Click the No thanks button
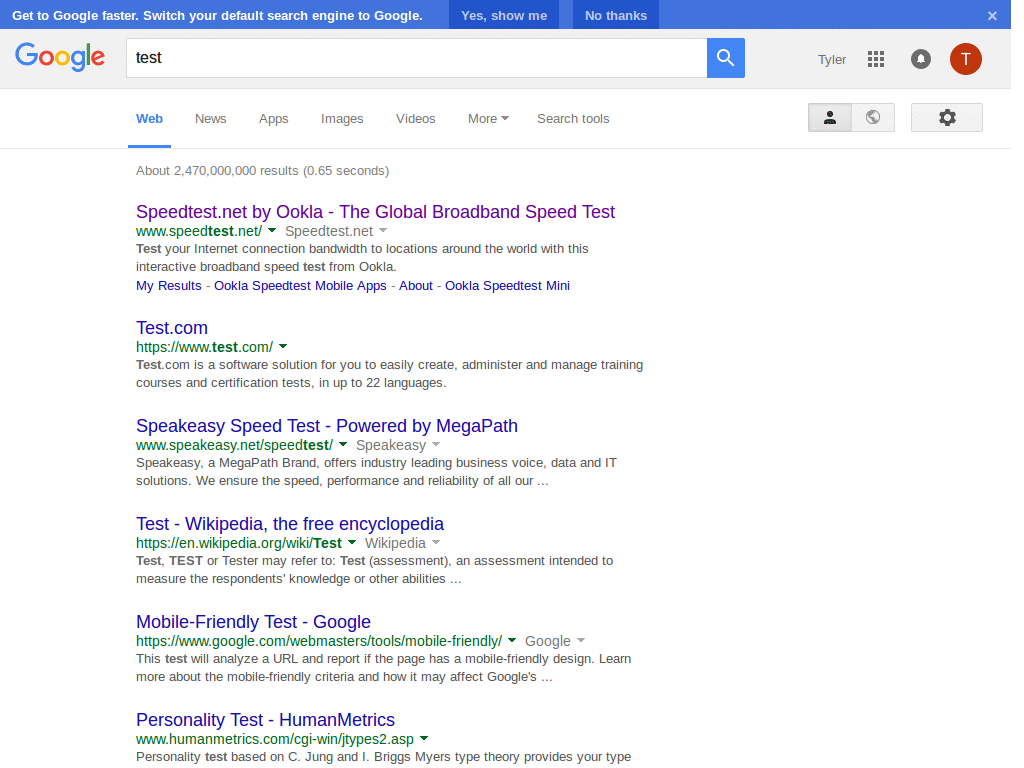The image size is (1024, 768). pyautogui.click(x=616, y=15)
